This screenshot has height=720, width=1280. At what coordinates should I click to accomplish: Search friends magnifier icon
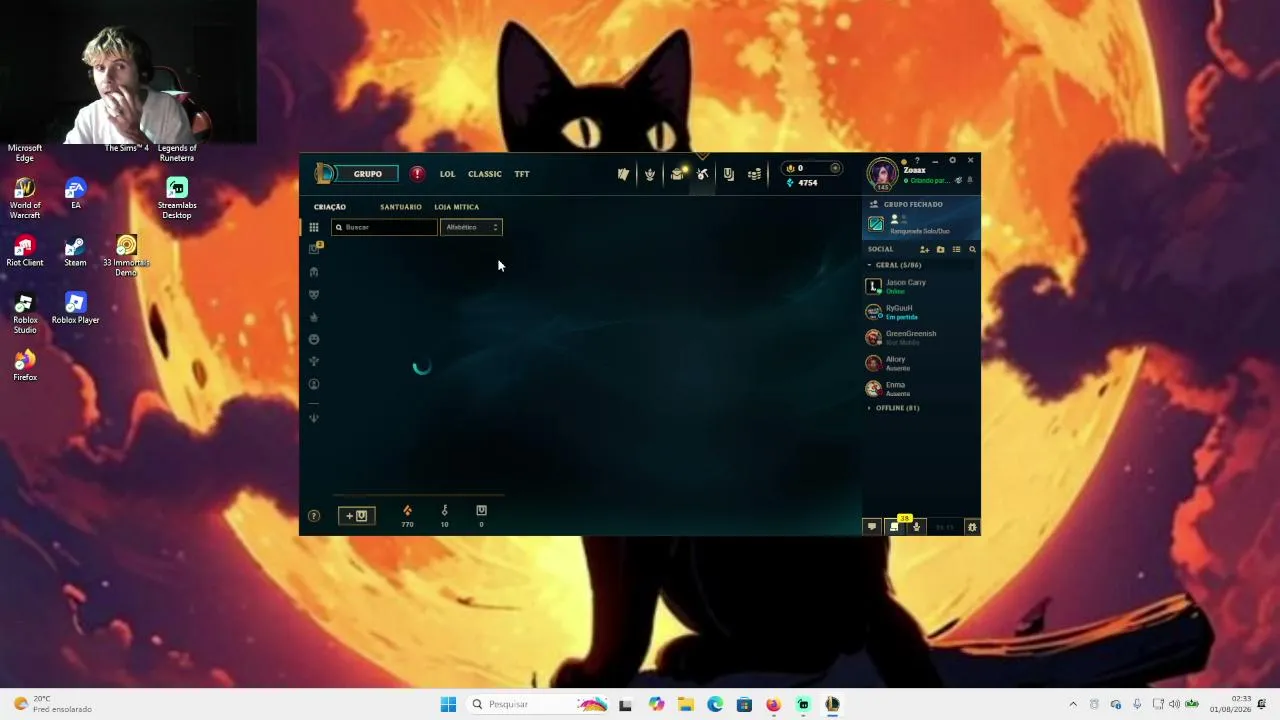pyautogui.click(x=972, y=249)
